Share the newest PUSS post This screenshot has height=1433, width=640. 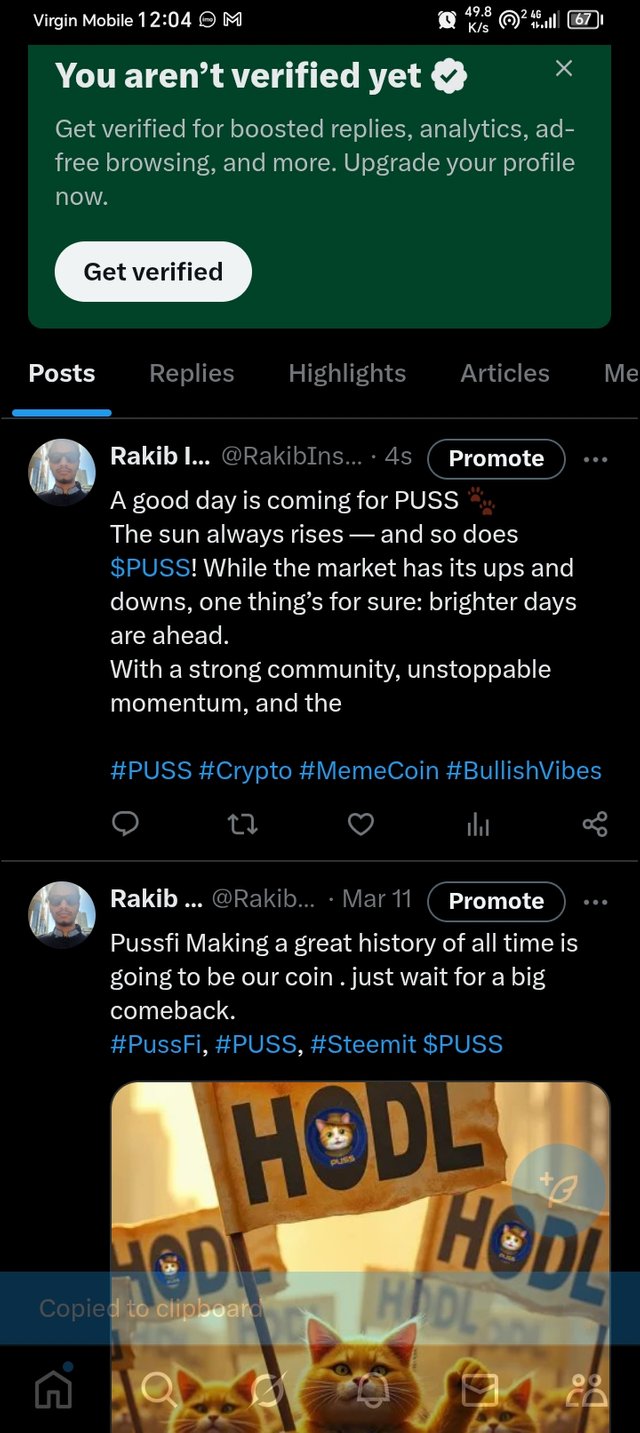595,824
